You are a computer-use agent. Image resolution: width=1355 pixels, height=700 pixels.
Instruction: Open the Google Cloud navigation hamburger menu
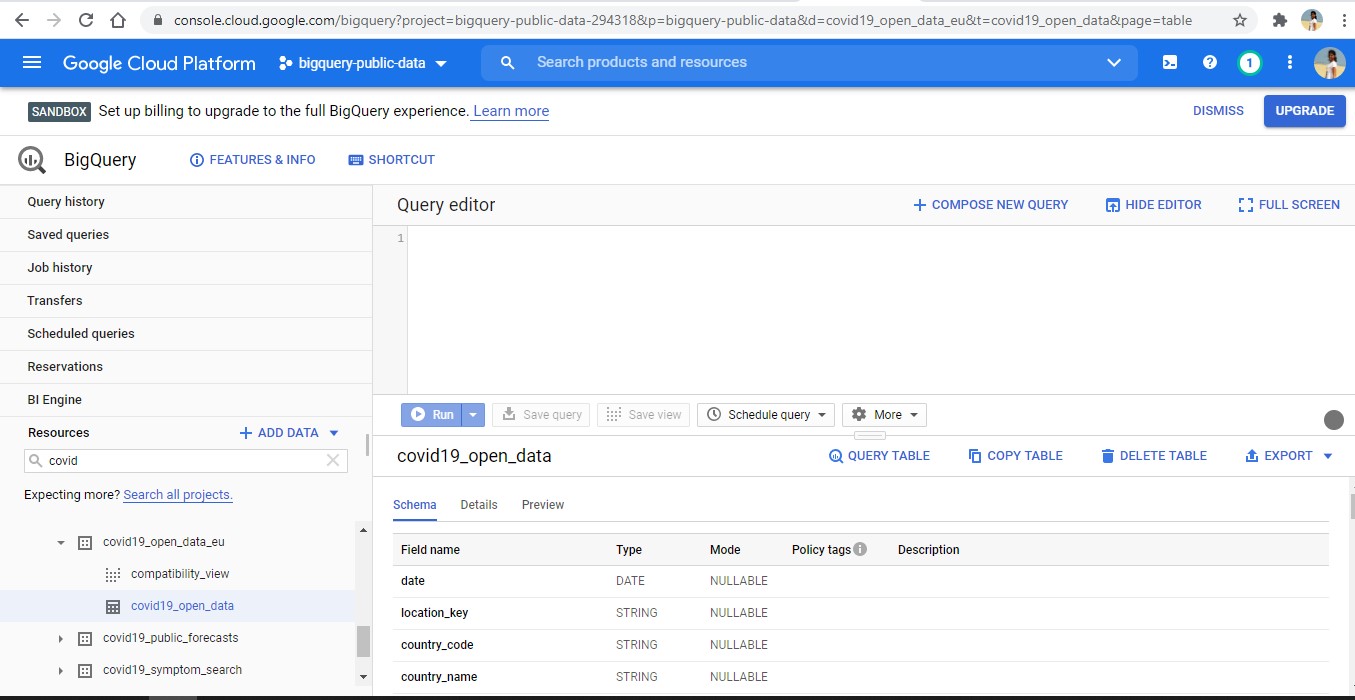32,63
